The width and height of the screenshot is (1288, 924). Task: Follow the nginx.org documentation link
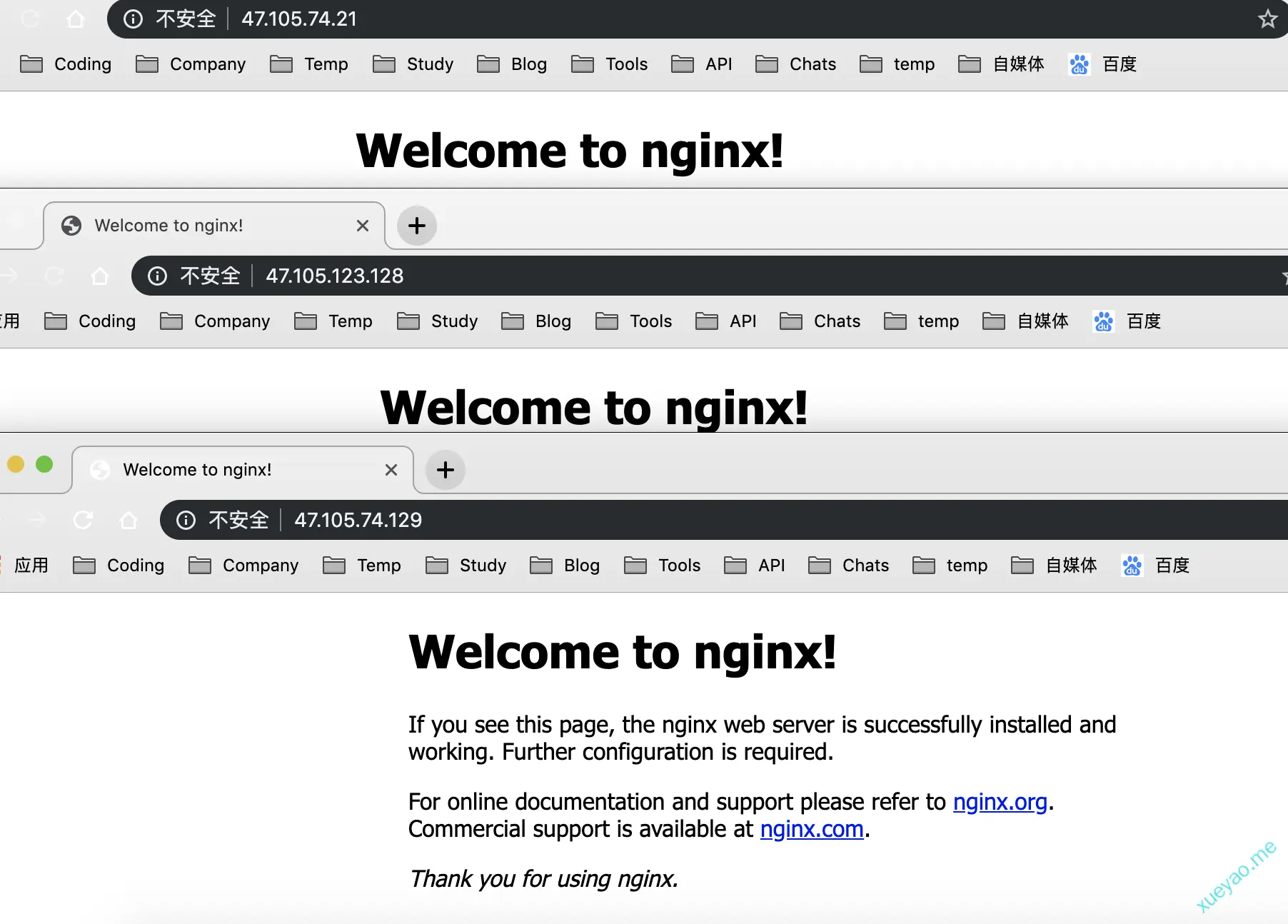click(x=1000, y=803)
